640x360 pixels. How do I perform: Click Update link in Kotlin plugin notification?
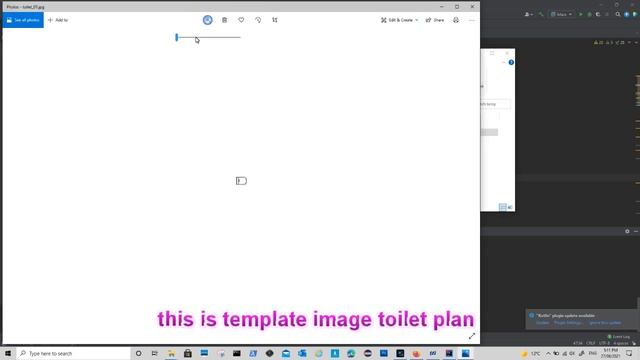tap(542, 323)
